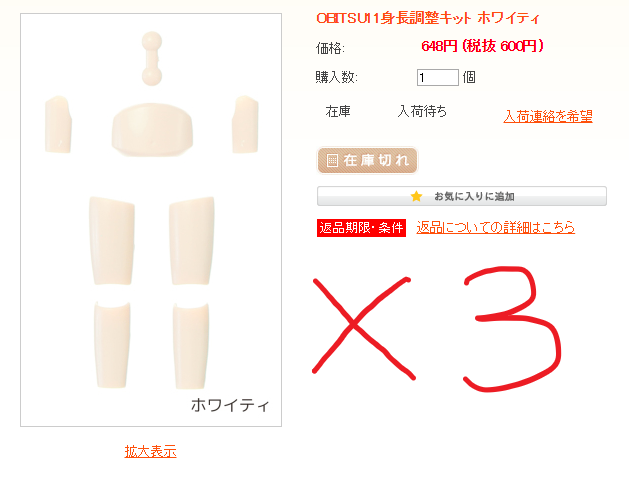Click the star icon on favorites button
Screen dimensions: 629x484
coord(416,196)
